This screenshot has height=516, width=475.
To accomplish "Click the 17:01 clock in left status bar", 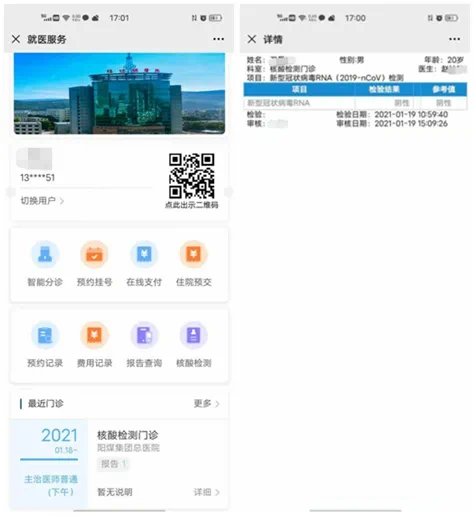I will click(x=119, y=18).
